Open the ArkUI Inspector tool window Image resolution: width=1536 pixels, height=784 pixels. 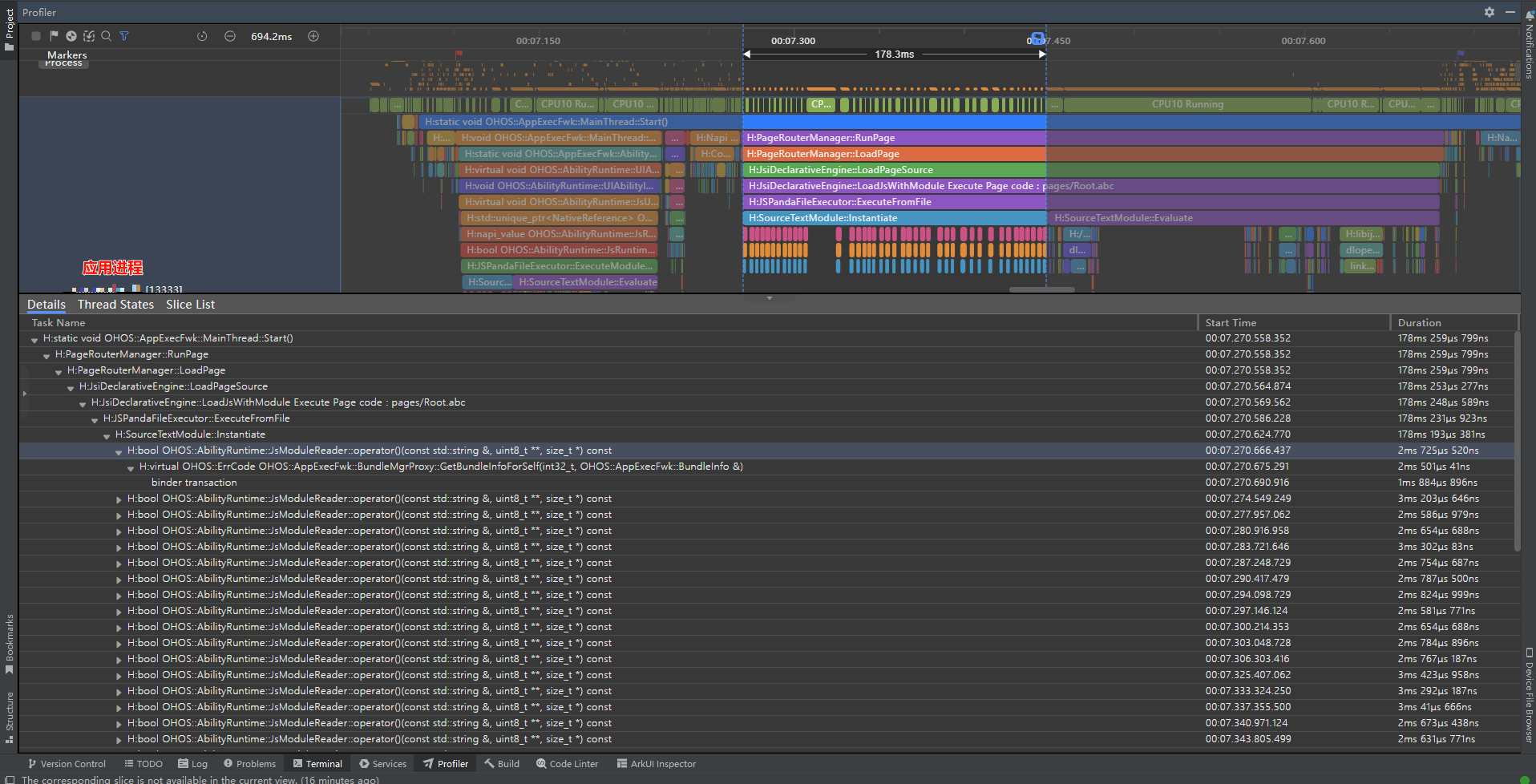tap(656, 764)
